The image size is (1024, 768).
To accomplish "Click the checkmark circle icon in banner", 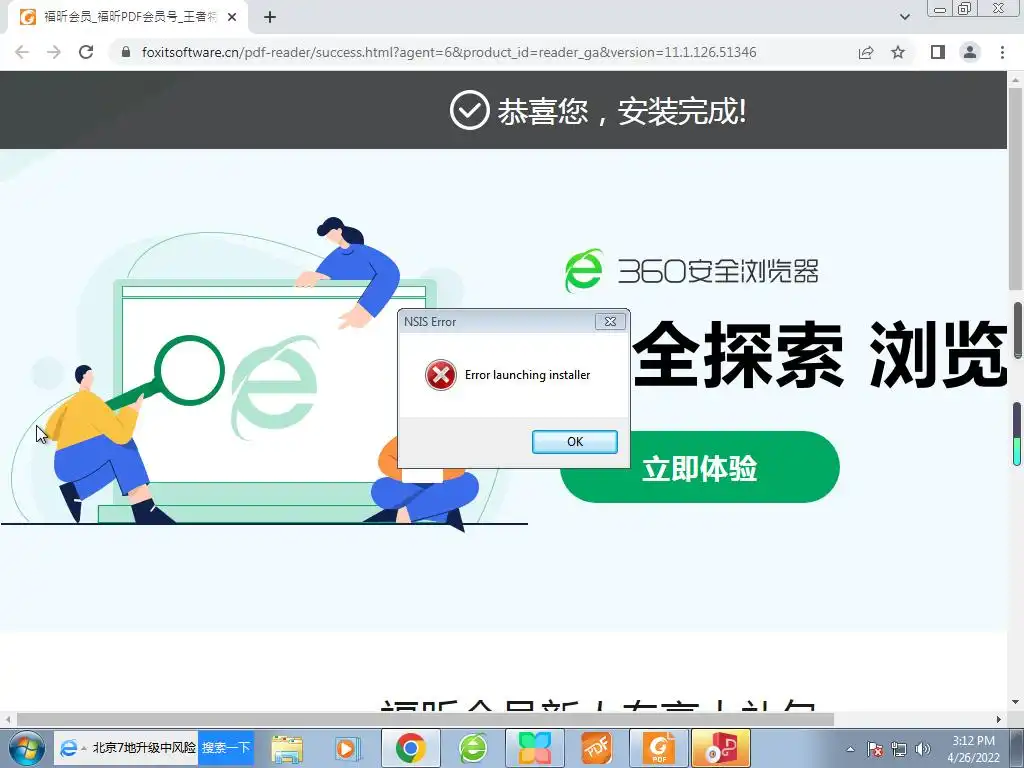I will point(470,110).
